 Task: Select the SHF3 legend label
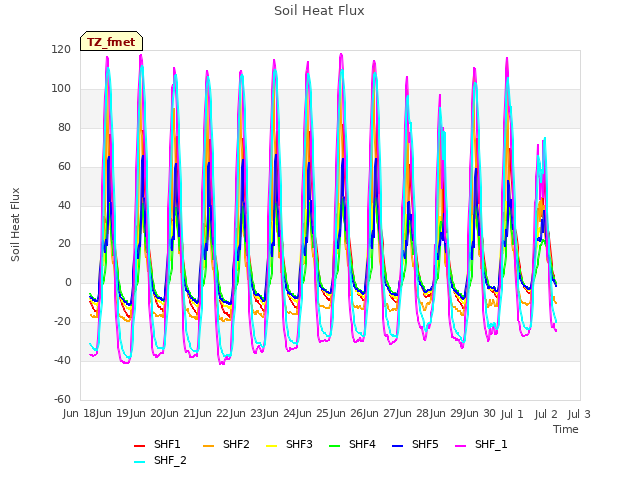[299, 444]
